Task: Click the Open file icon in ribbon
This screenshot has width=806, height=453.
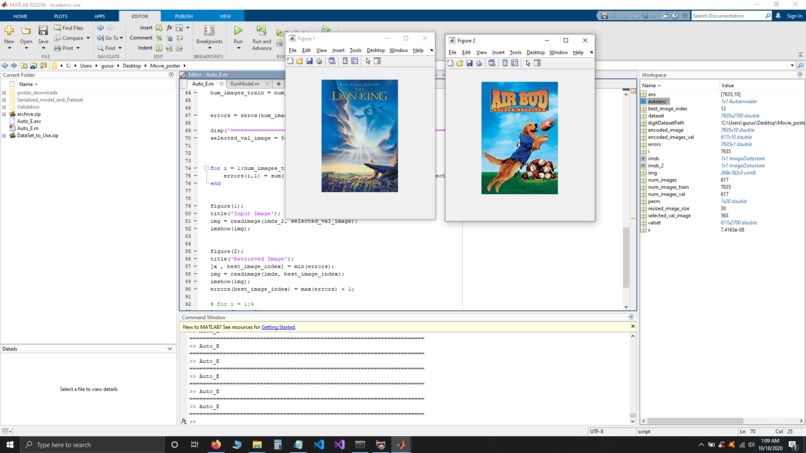Action: (26, 31)
